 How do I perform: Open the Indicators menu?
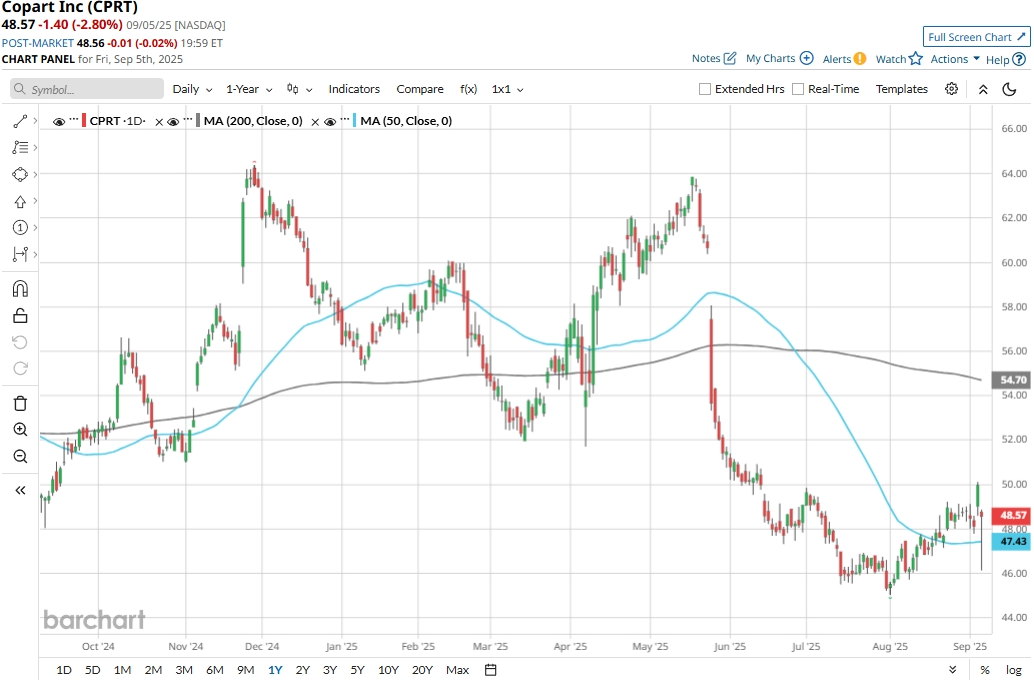pos(354,89)
